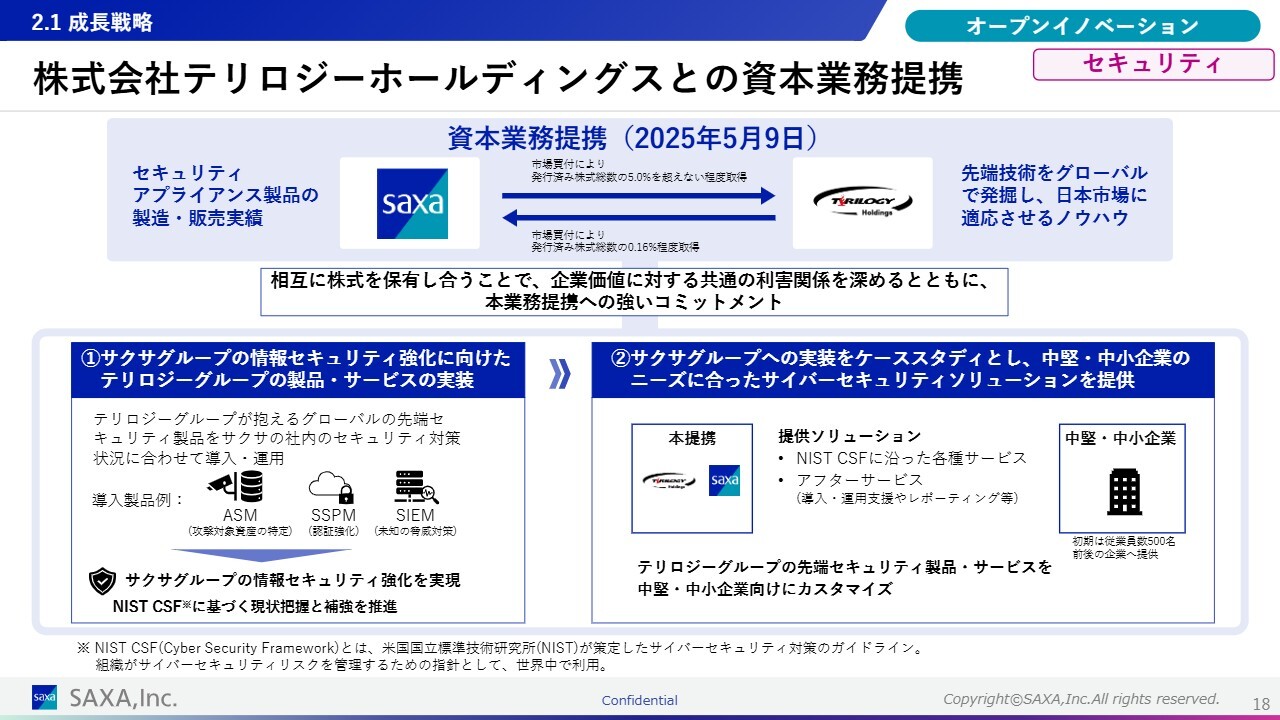
Task: Click the オープンイノベーション label
Action: [1082, 26]
